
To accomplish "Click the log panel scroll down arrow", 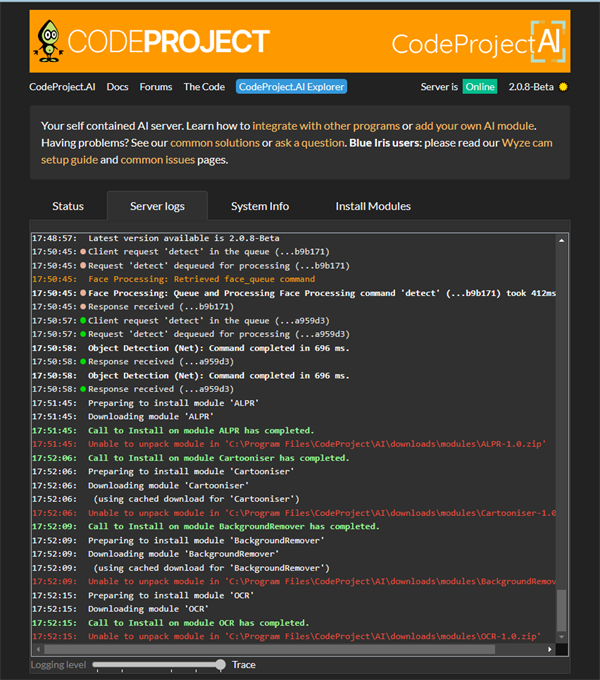I will [x=561, y=637].
